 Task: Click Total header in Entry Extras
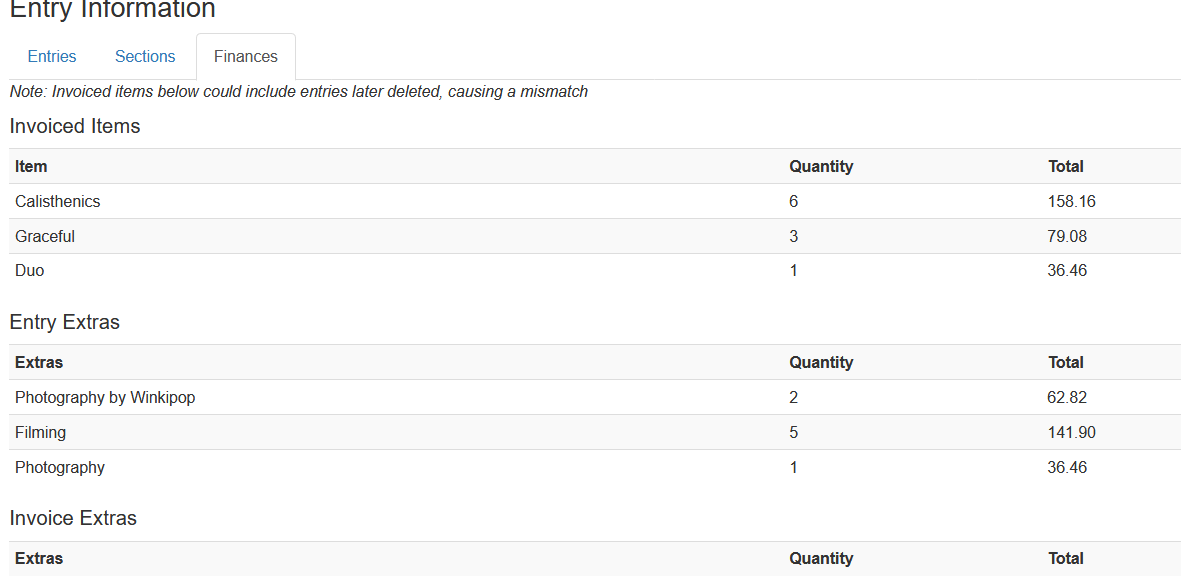click(x=1065, y=363)
